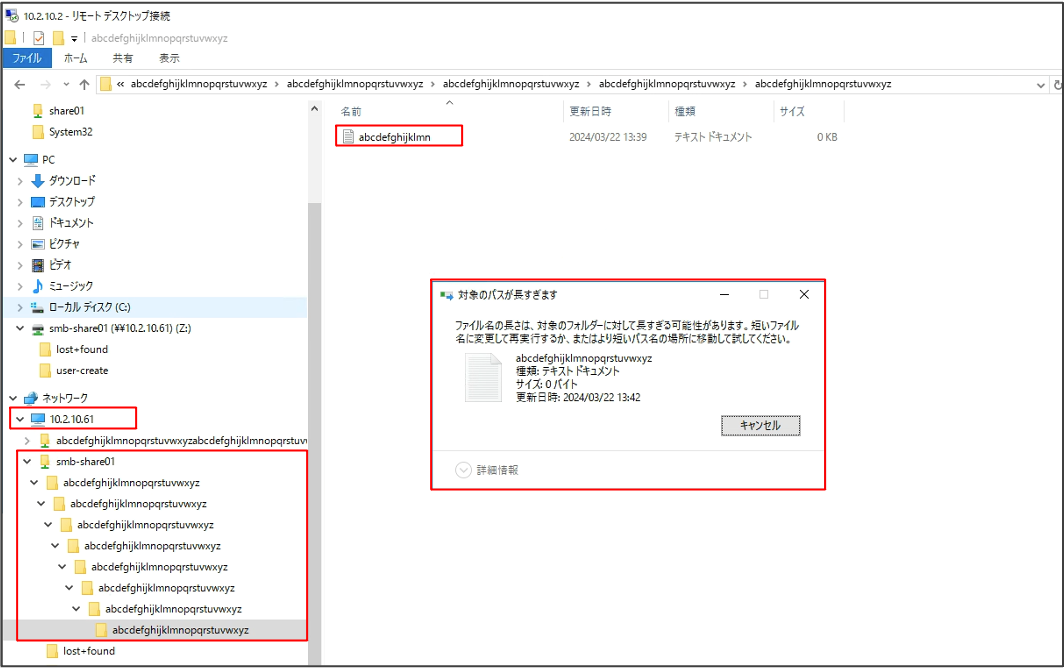Click the up arrow to parent folder
This screenshot has width=1064, height=668.
coord(84,85)
